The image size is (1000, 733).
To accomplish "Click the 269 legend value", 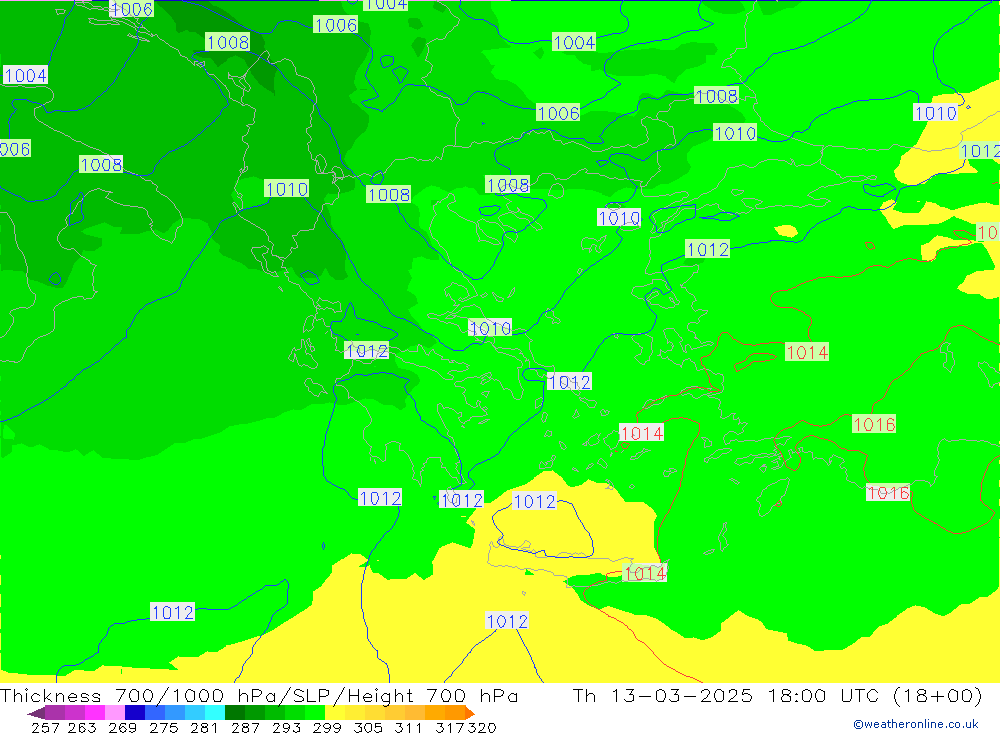I will point(122,727).
